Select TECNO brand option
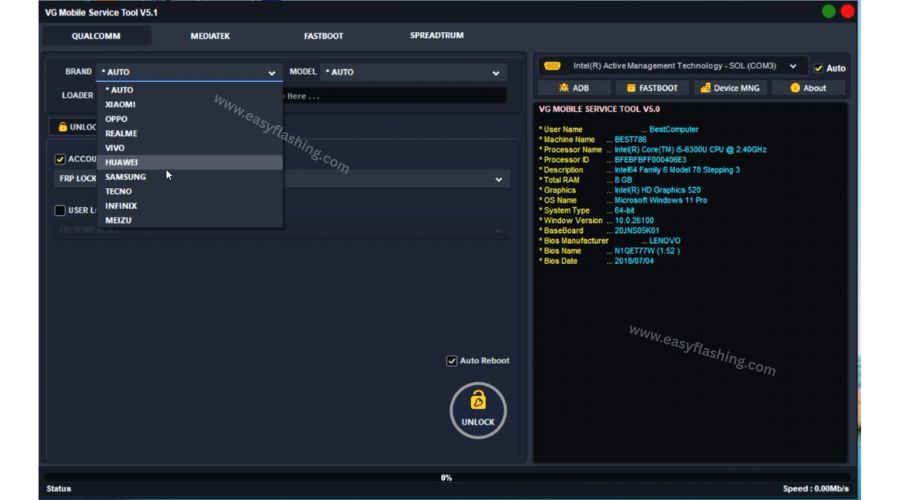The image size is (900, 500). 189,191
